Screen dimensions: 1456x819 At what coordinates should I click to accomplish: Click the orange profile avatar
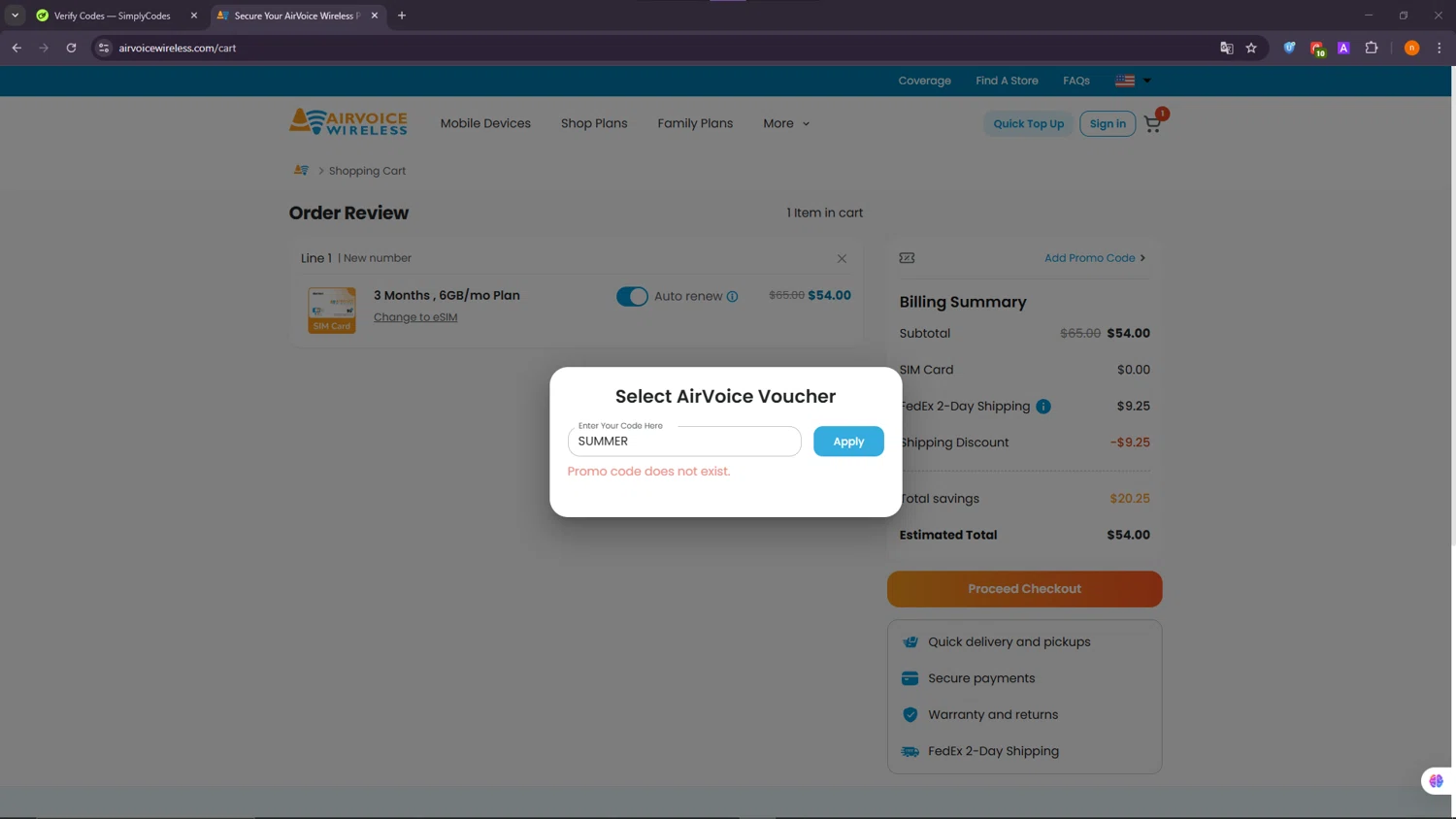click(1412, 48)
